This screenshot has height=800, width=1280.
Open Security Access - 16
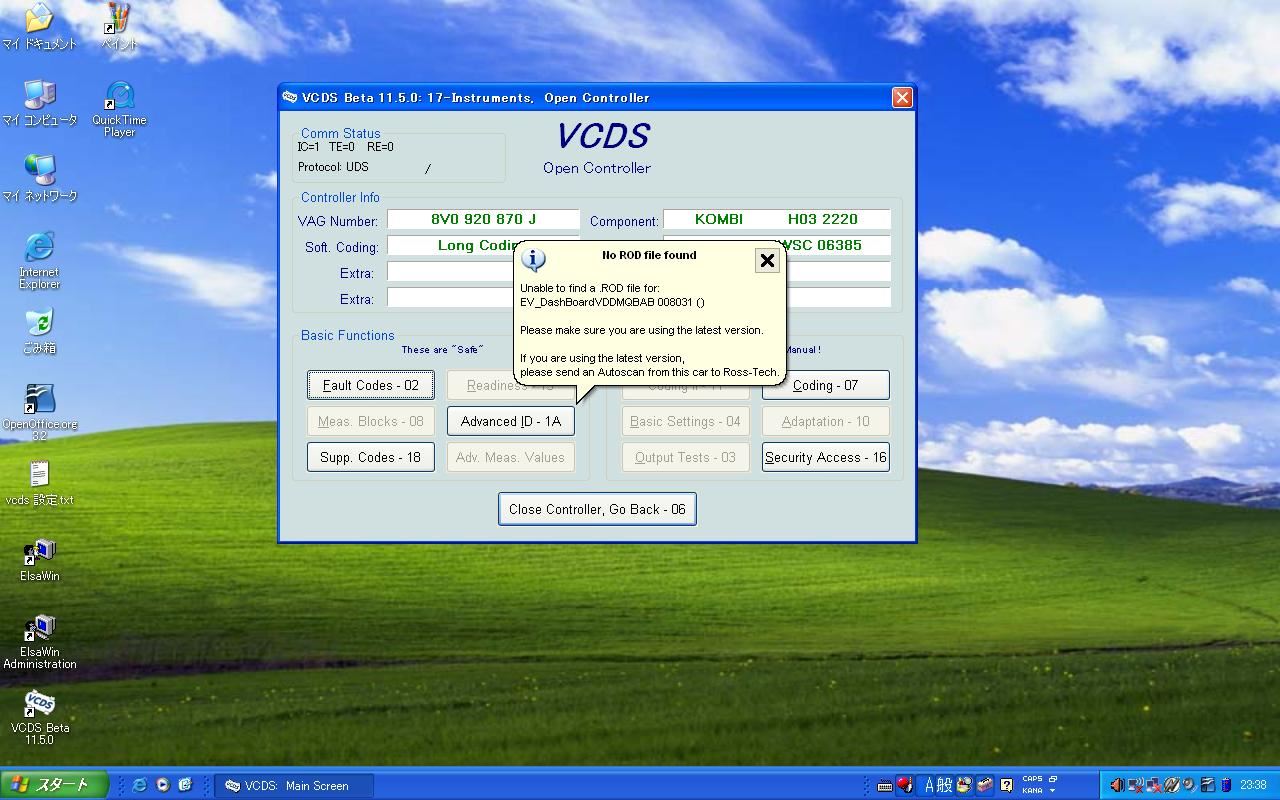[825, 457]
